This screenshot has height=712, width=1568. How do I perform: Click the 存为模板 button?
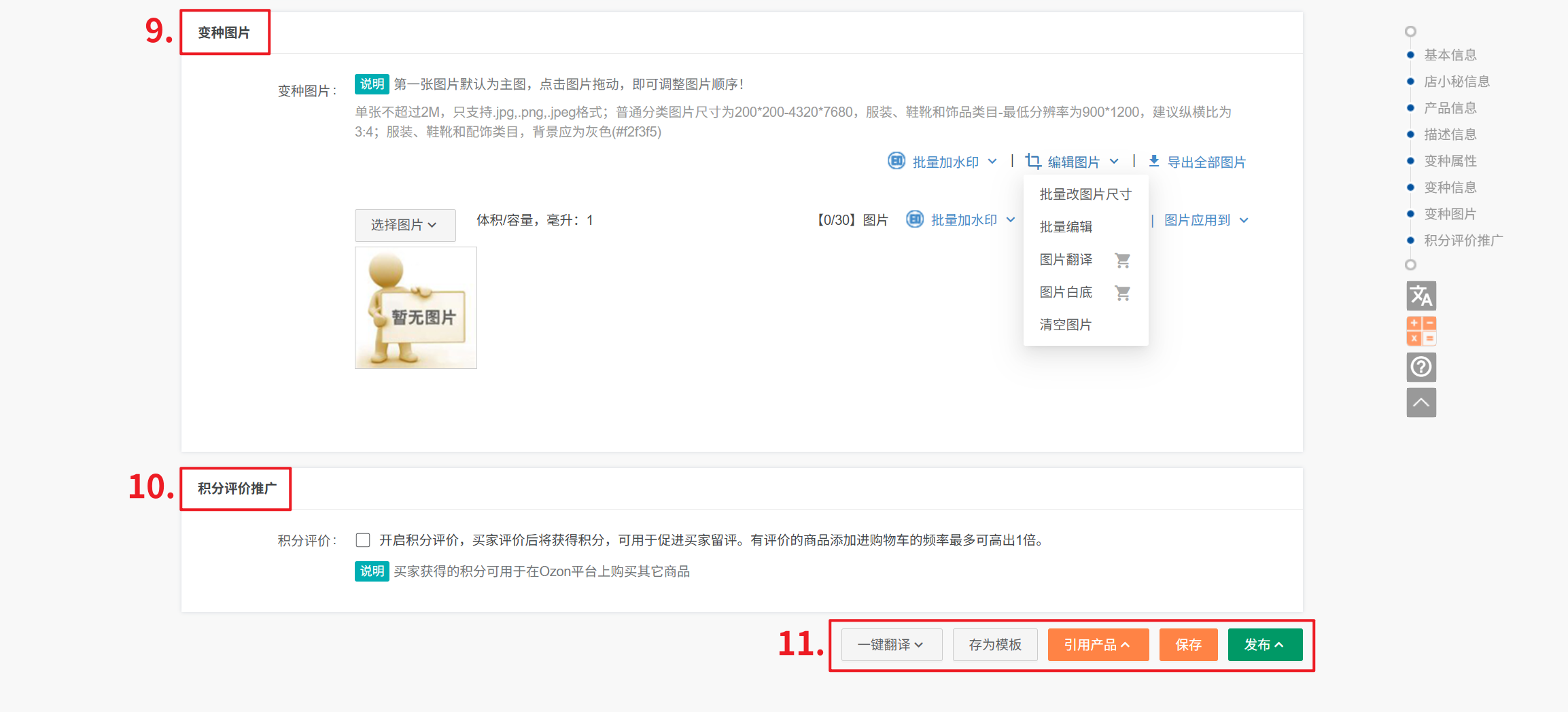click(x=995, y=645)
